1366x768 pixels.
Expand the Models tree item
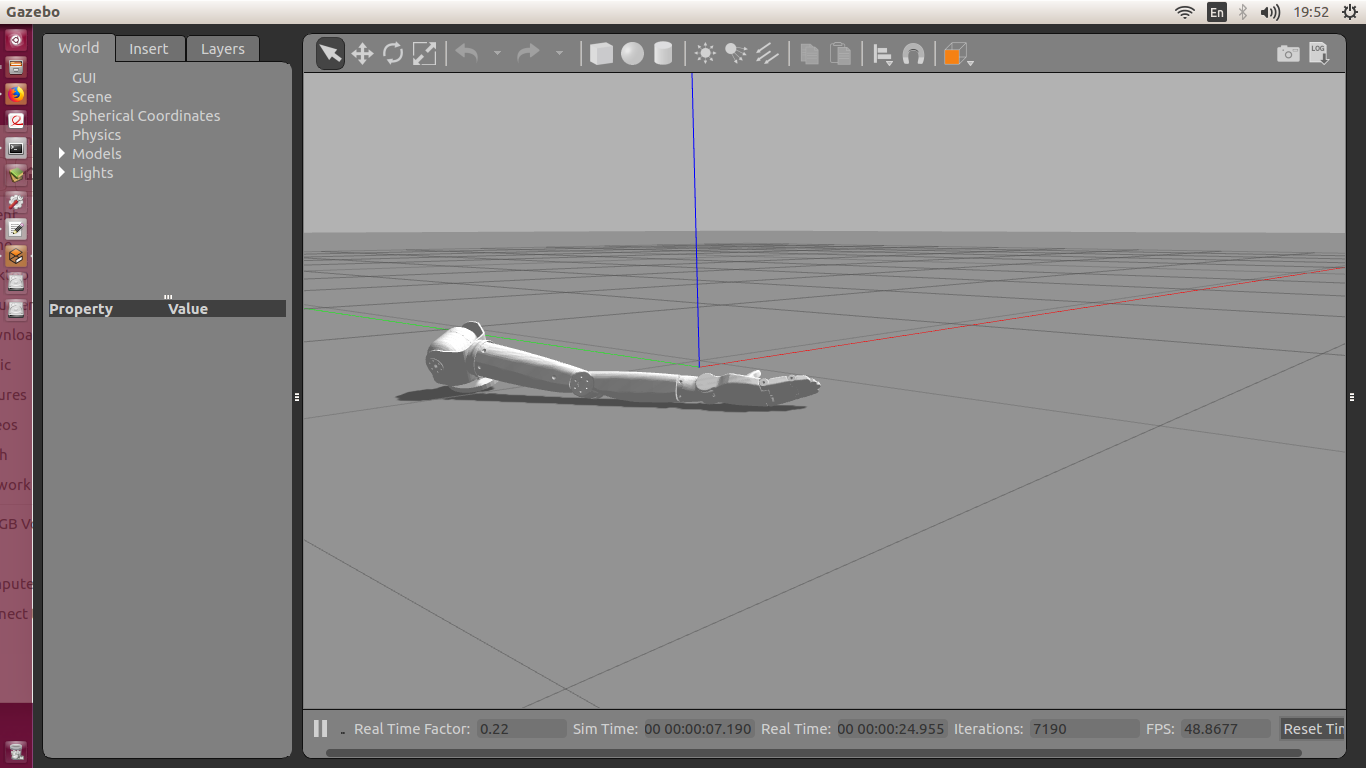62,154
